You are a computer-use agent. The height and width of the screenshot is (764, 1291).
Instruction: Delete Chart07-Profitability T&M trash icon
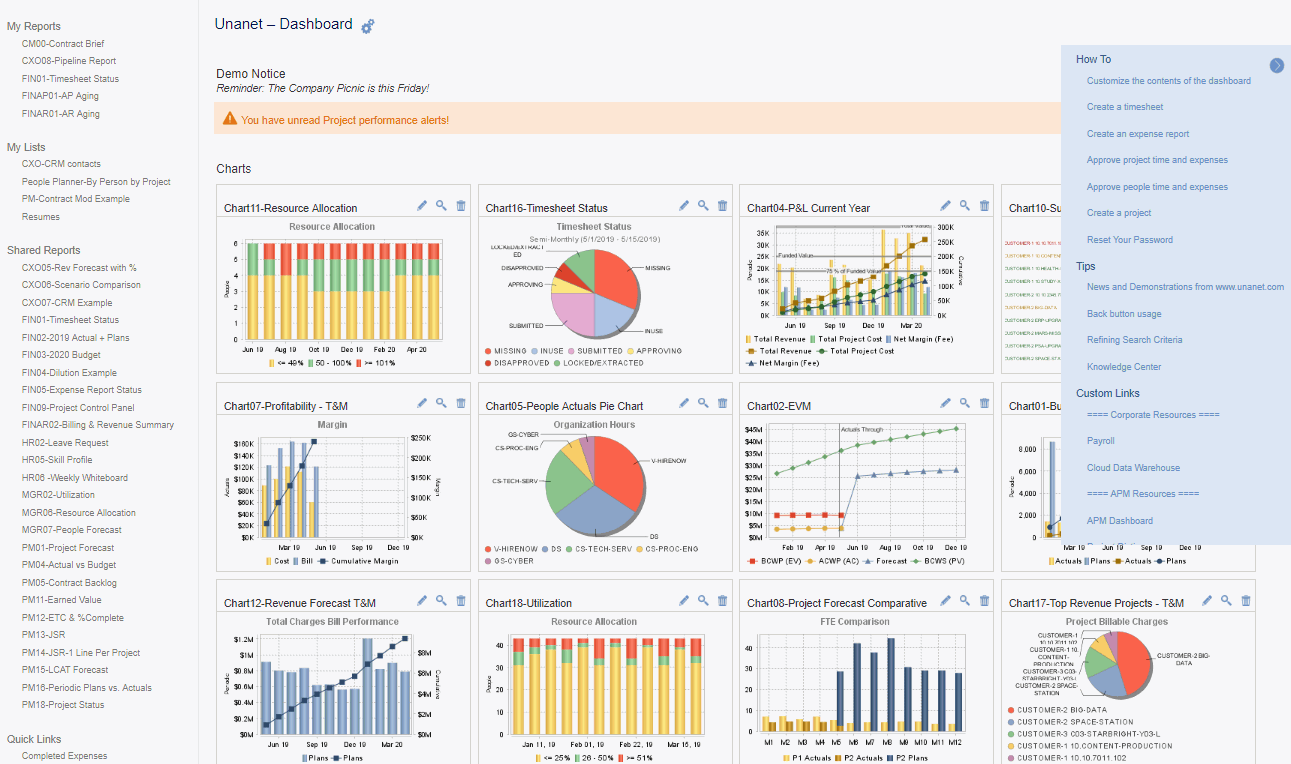[461, 403]
